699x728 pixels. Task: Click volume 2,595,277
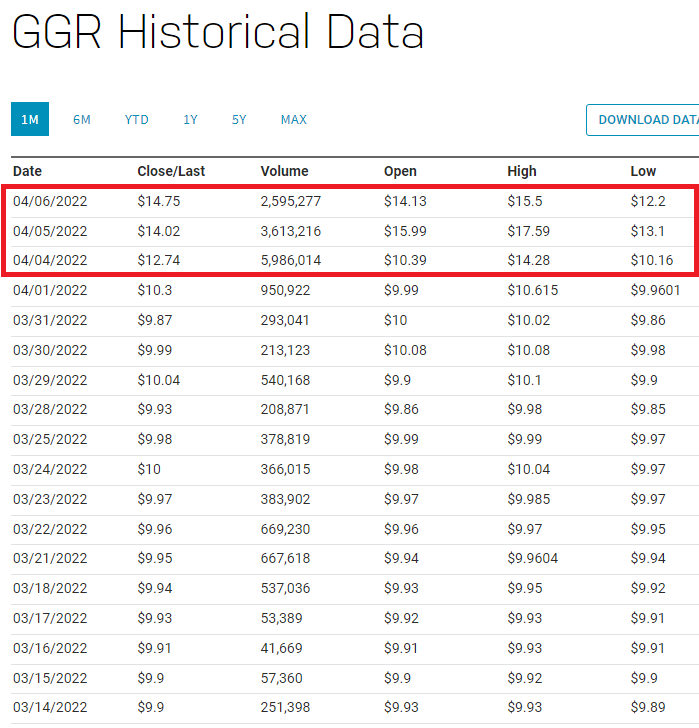[x=291, y=201]
